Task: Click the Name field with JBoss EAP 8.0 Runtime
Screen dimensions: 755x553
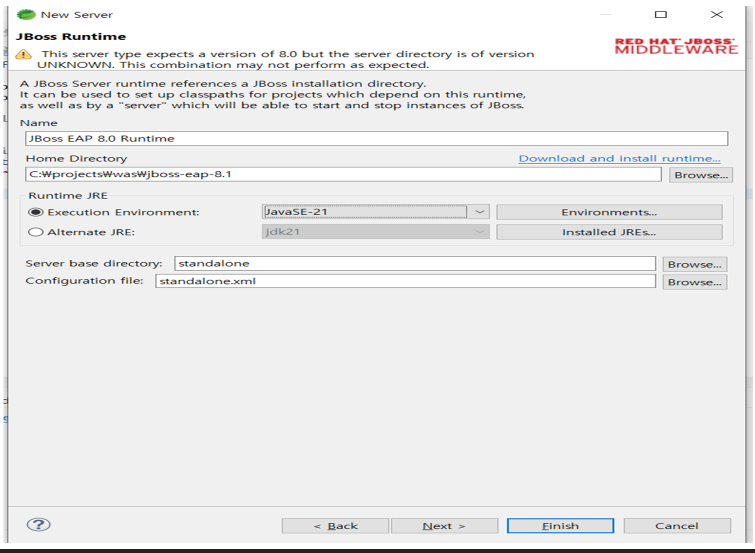Action: (377, 139)
